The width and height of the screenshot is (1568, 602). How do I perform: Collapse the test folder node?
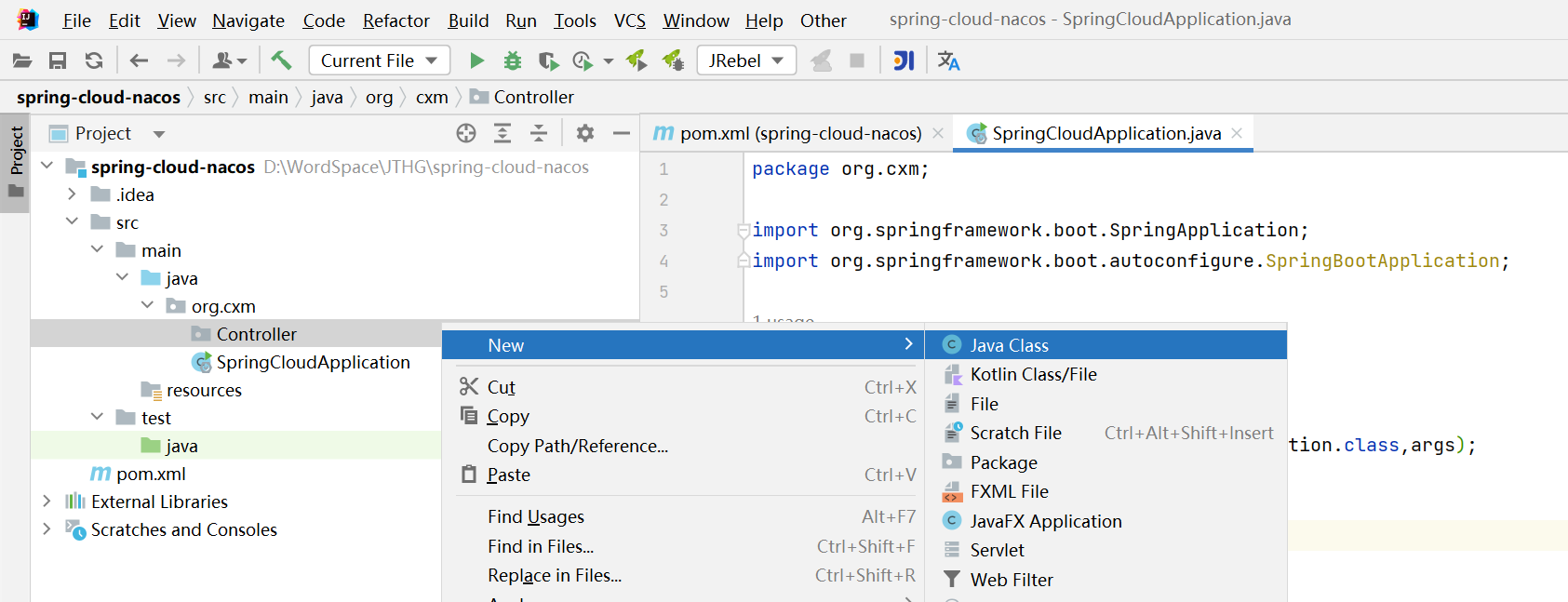tap(97, 417)
